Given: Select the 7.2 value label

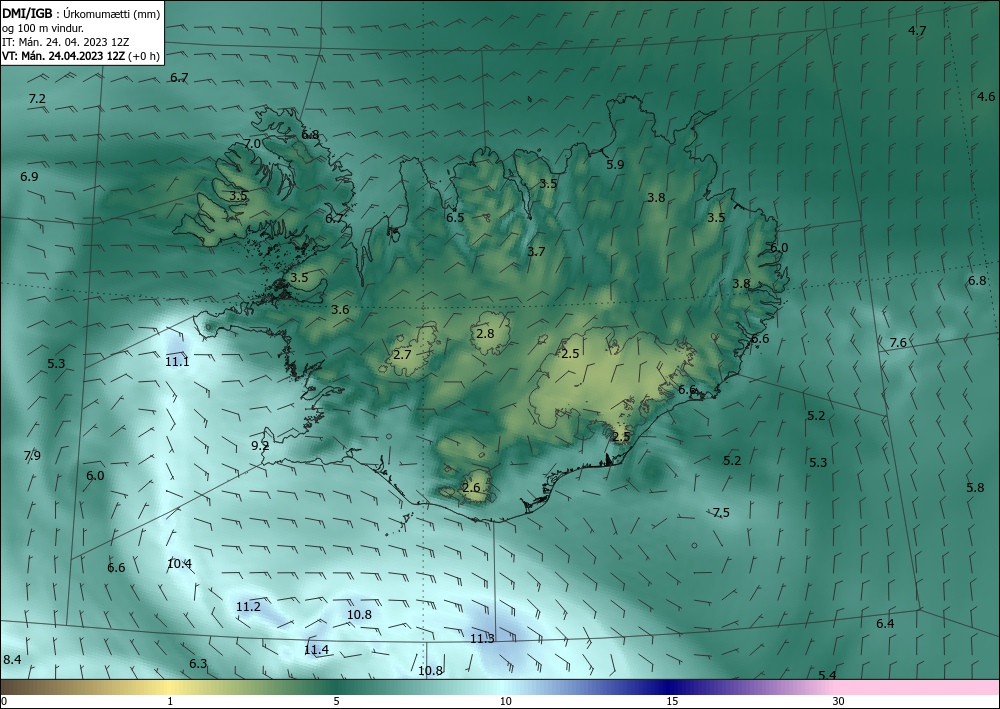Looking at the screenshot, I should click(38, 99).
